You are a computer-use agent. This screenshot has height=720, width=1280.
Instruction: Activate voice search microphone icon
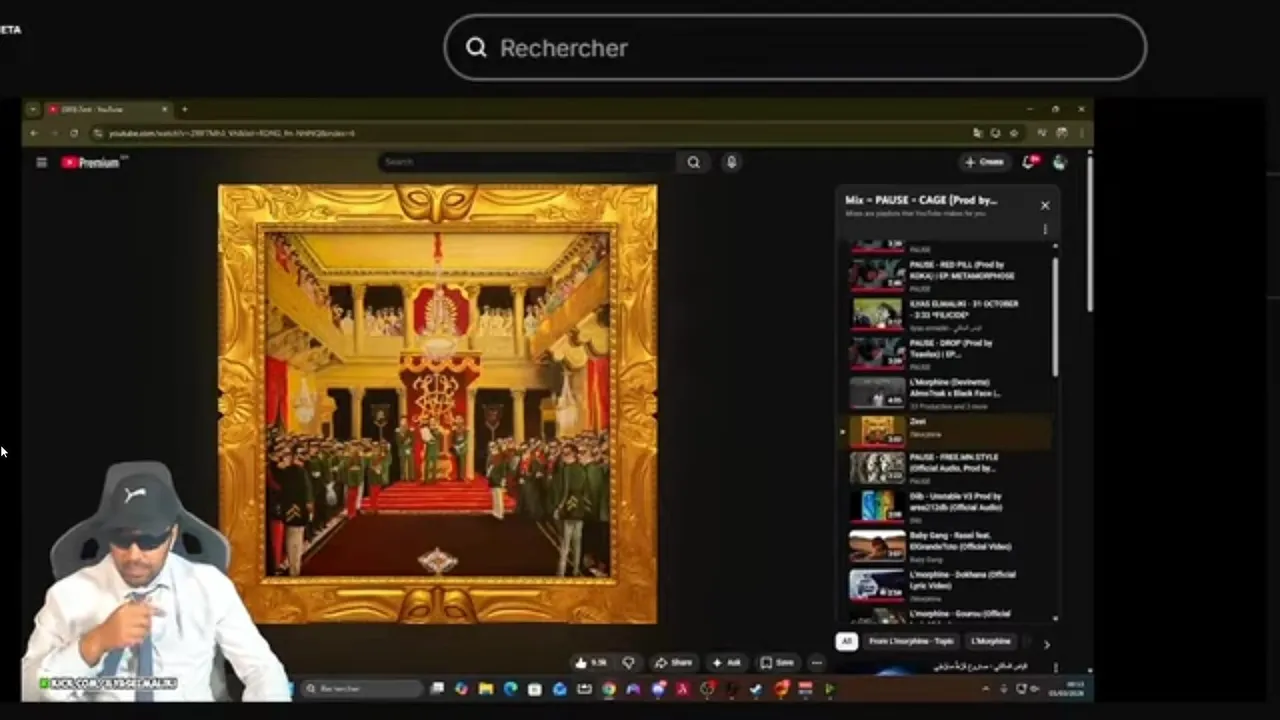pyautogui.click(x=731, y=162)
